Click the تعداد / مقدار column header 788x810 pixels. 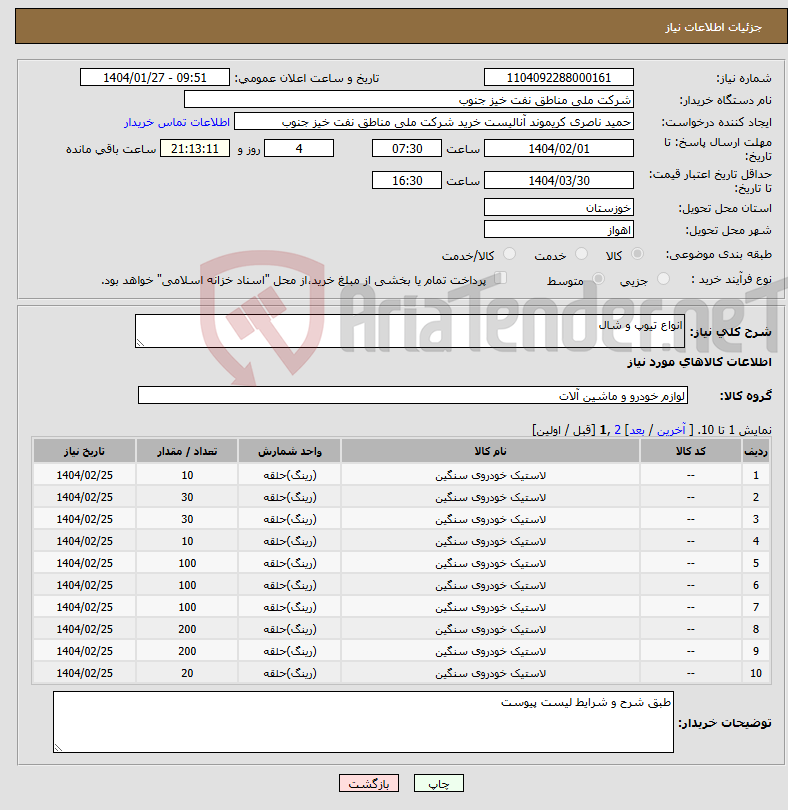pos(187,451)
